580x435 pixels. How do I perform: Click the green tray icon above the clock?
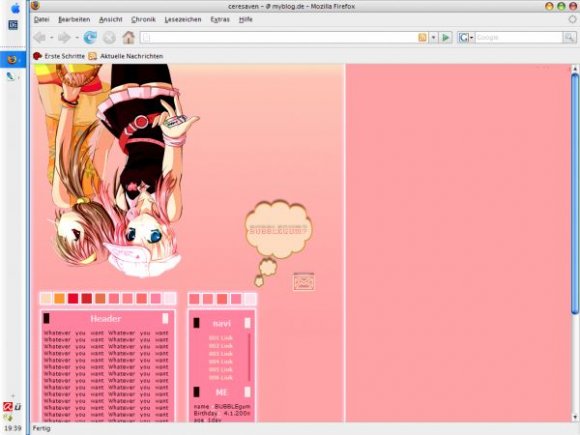tap(8, 418)
